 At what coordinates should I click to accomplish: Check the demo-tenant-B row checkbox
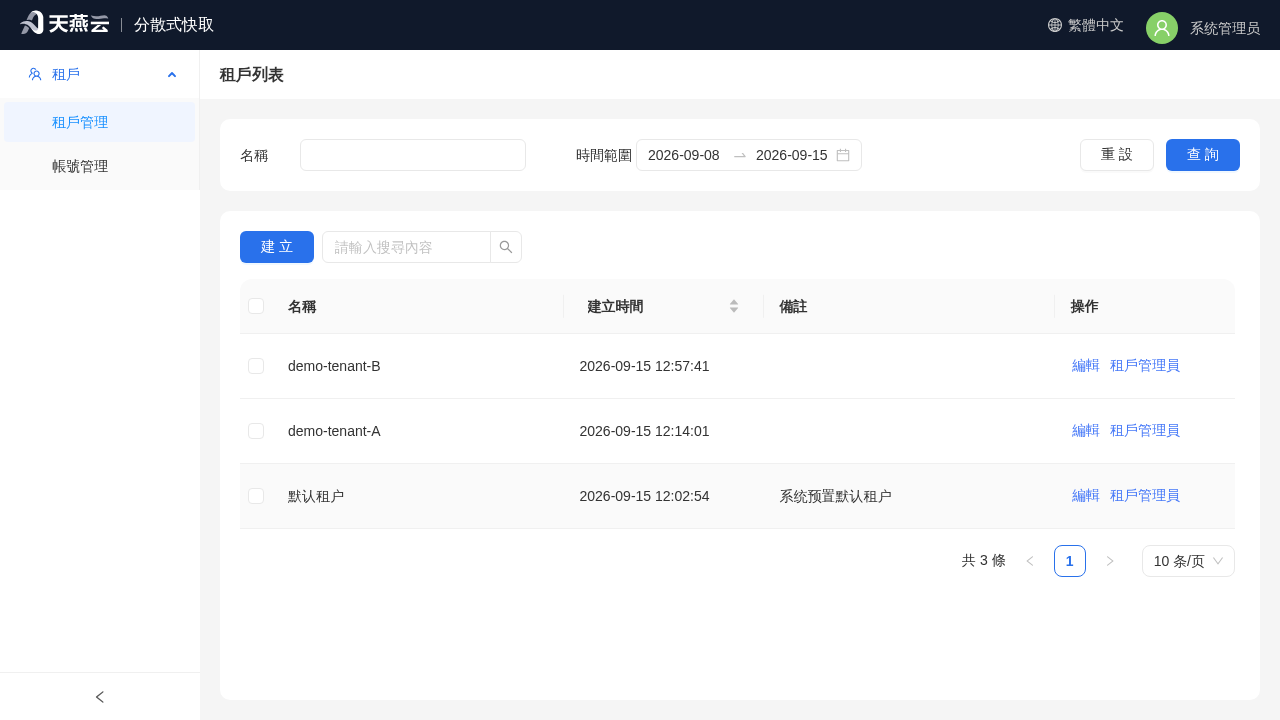256,366
